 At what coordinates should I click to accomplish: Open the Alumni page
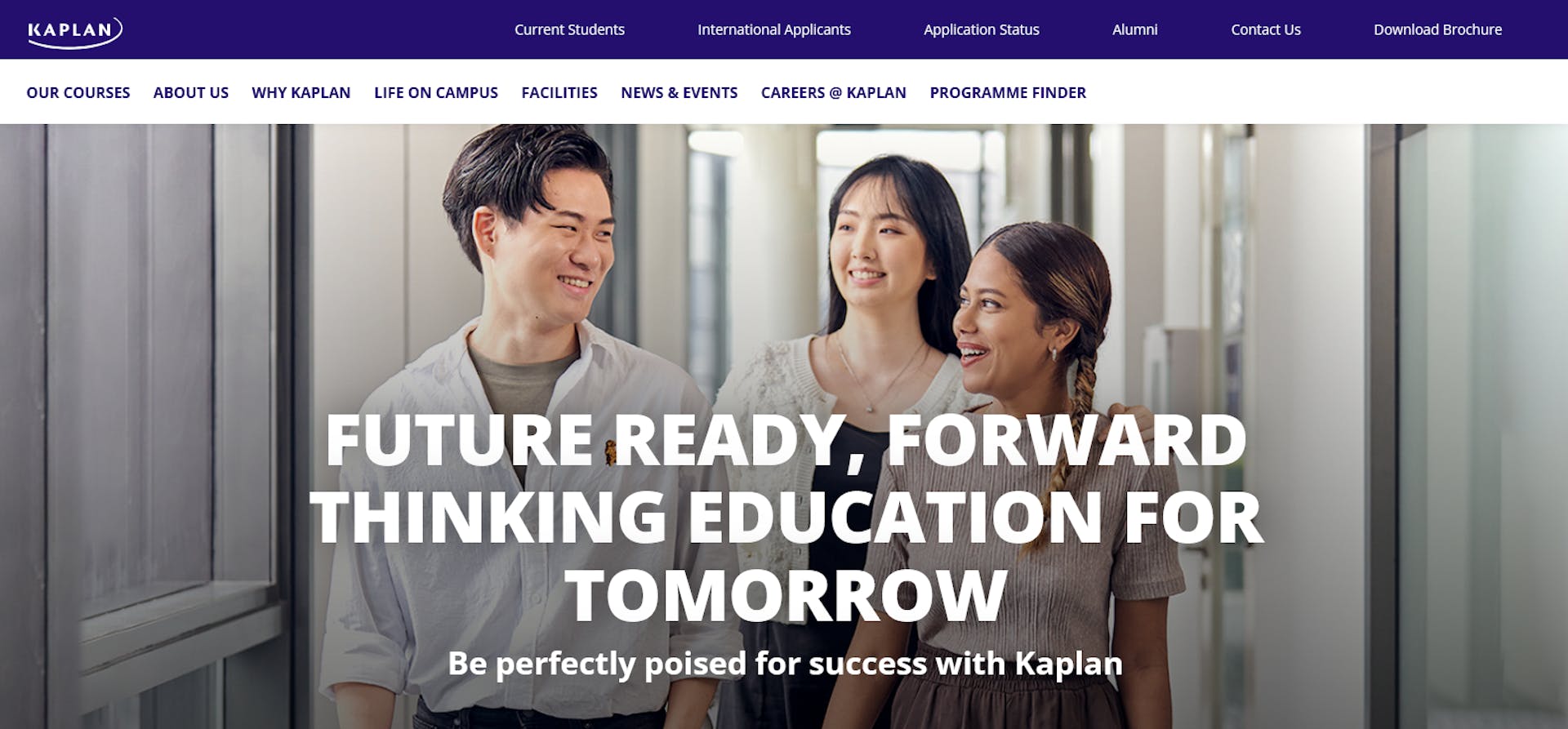(x=1134, y=29)
